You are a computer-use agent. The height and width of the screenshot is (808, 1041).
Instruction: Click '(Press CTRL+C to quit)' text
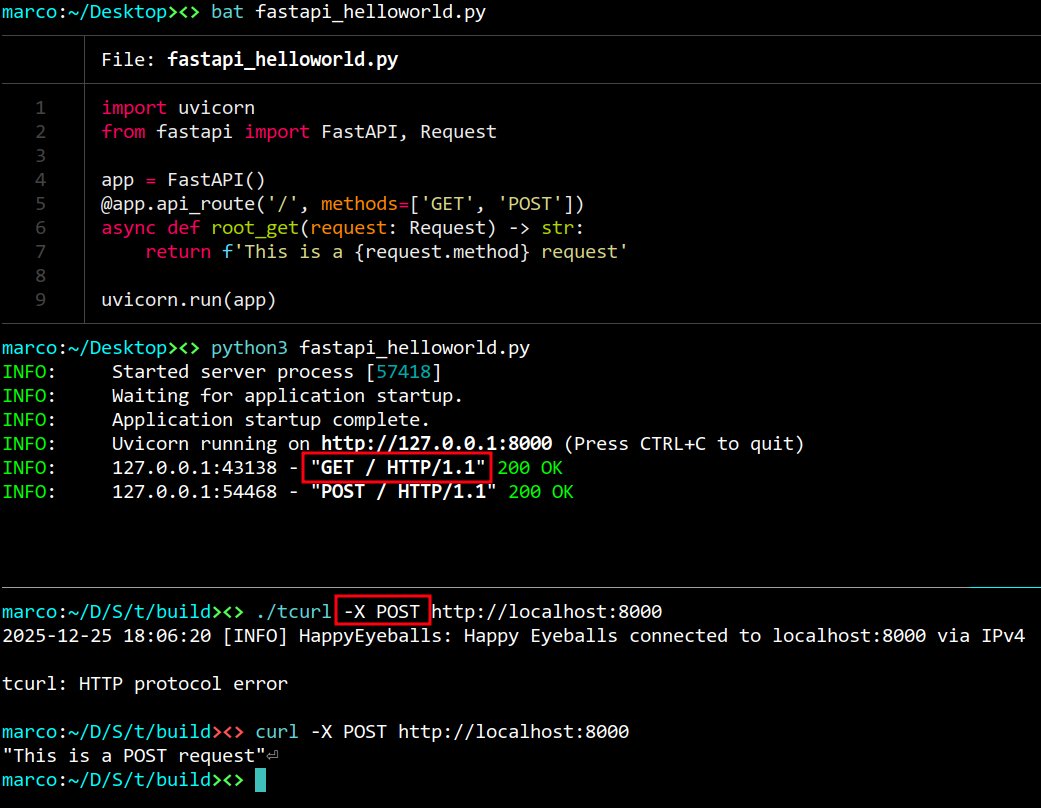684,444
